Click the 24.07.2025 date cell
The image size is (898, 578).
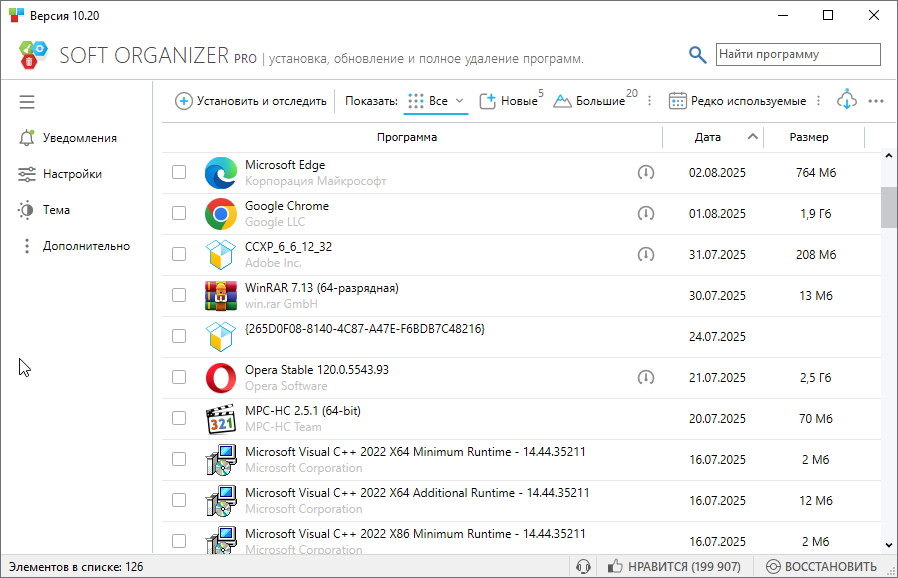[717, 337]
